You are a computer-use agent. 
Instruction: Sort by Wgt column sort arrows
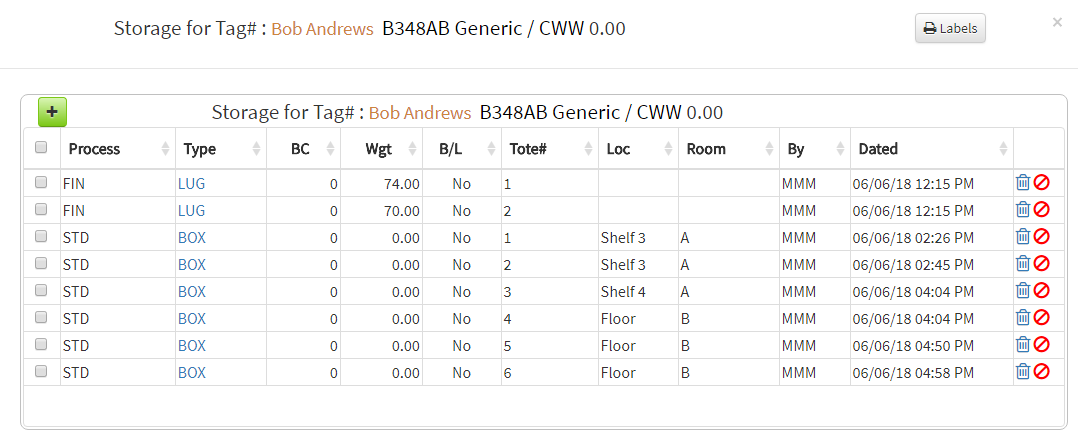coord(412,149)
